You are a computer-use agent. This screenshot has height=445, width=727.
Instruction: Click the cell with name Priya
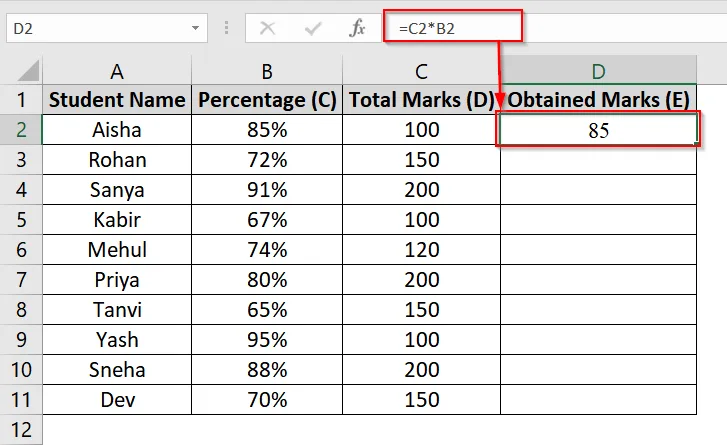(117, 280)
